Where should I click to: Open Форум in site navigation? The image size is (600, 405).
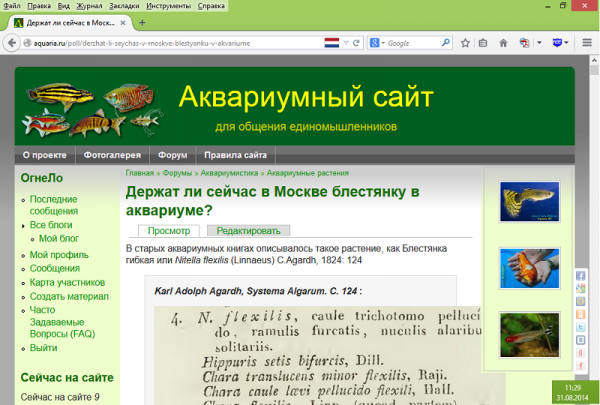(x=173, y=155)
